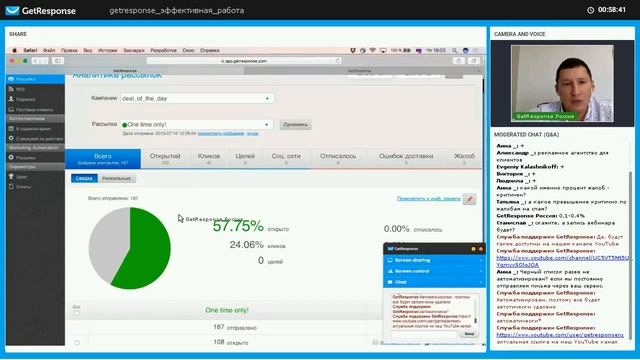The height and width of the screenshot is (360, 640).
Task: Click the RSS icon in the sidebar
Action: pyautogui.click(x=11, y=89)
